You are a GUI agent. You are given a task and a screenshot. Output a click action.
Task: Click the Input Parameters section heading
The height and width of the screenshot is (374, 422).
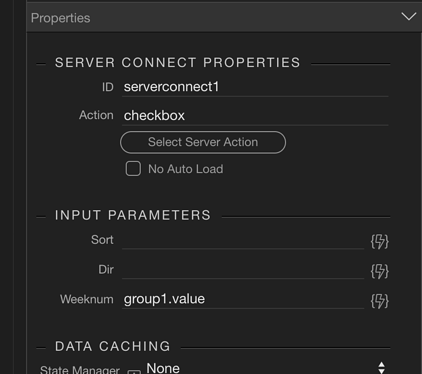pyautogui.click(x=133, y=215)
